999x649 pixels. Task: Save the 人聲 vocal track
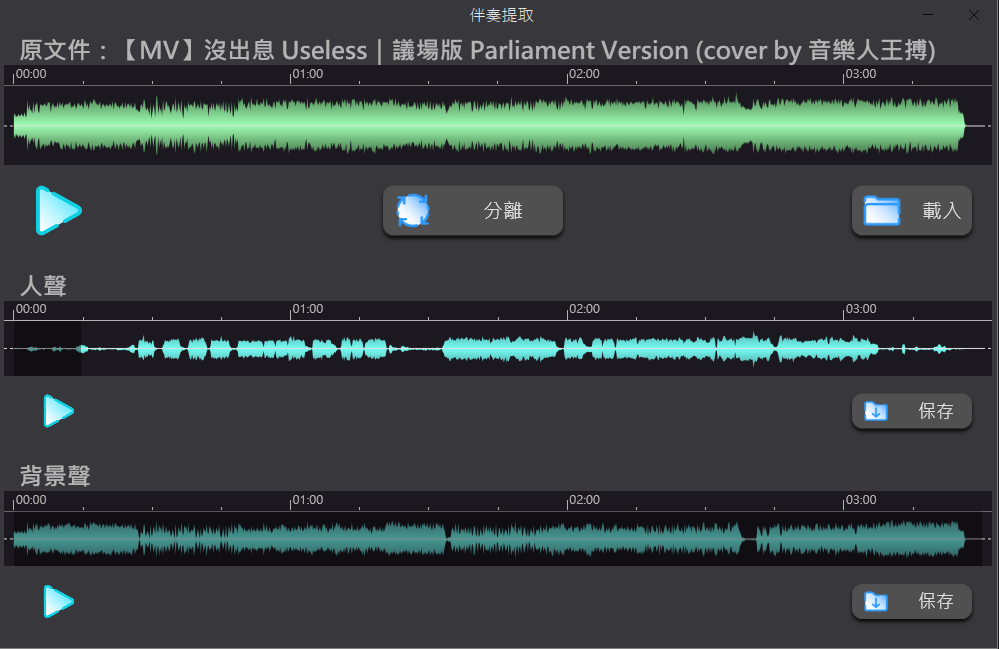pyautogui.click(x=912, y=411)
